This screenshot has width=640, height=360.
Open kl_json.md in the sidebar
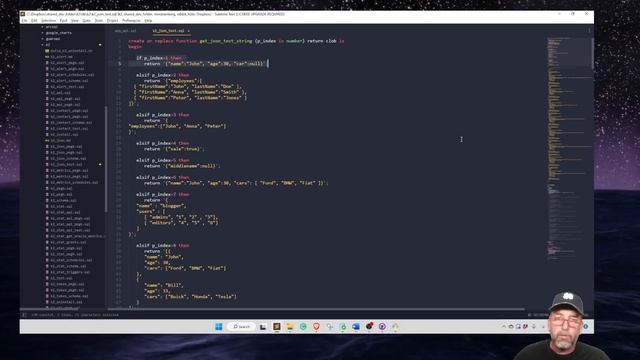[x=60, y=140]
